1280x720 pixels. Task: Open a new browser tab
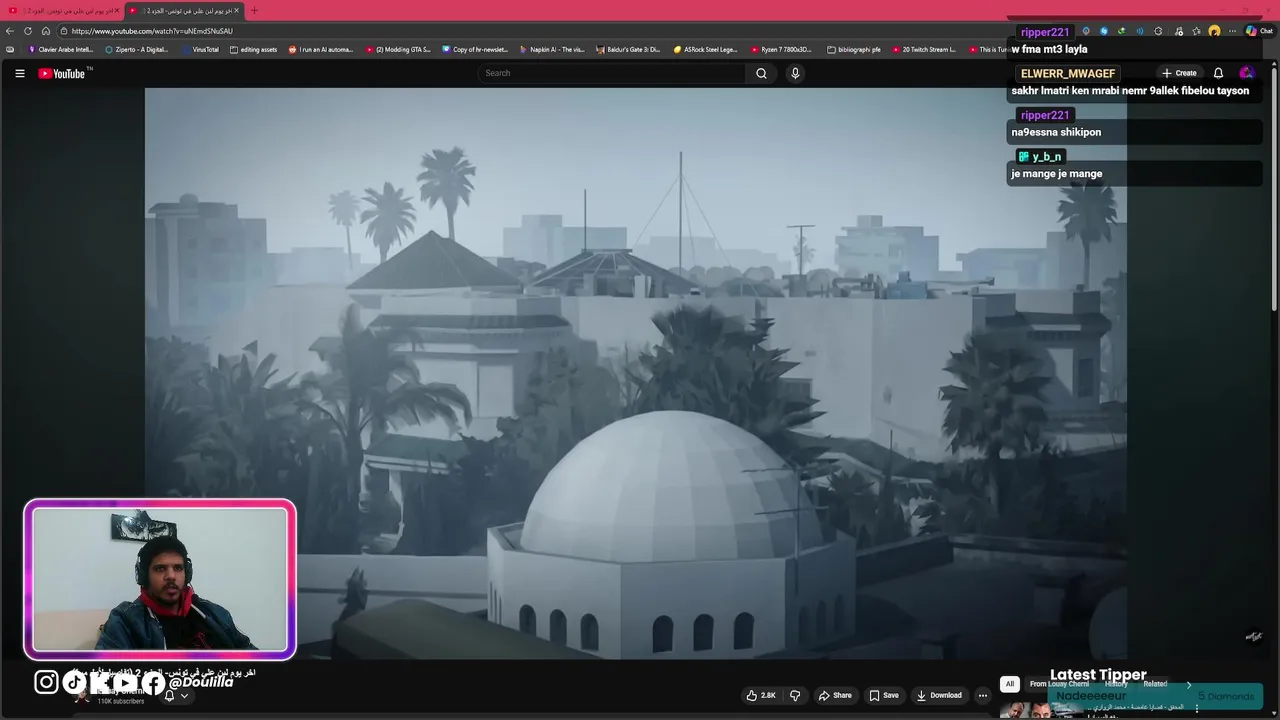[254, 10]
